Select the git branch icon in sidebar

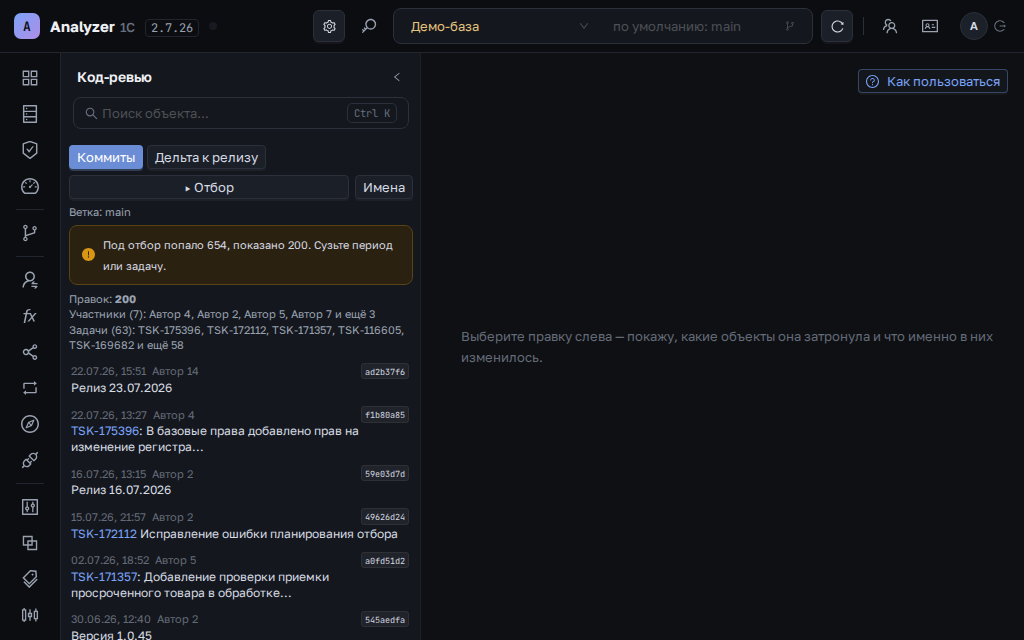[30, 232]
